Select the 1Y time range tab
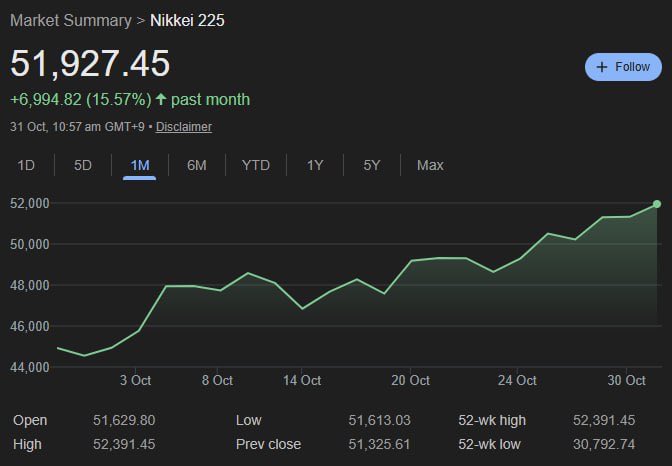 (315, 165)
